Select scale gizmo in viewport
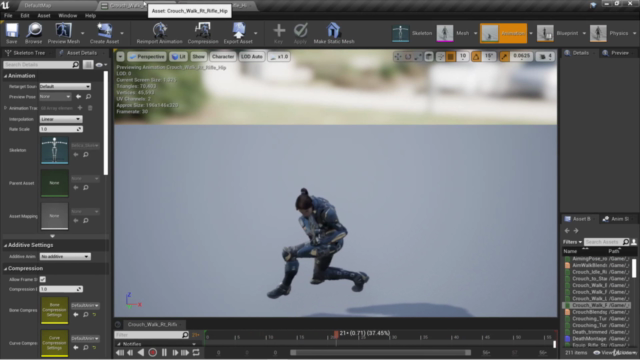 (418, 57)
